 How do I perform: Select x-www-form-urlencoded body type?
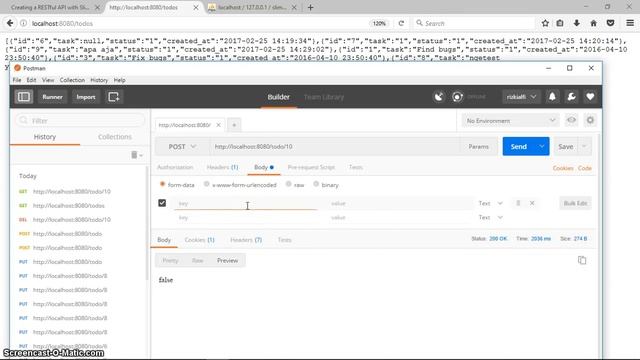coord(207,184)
